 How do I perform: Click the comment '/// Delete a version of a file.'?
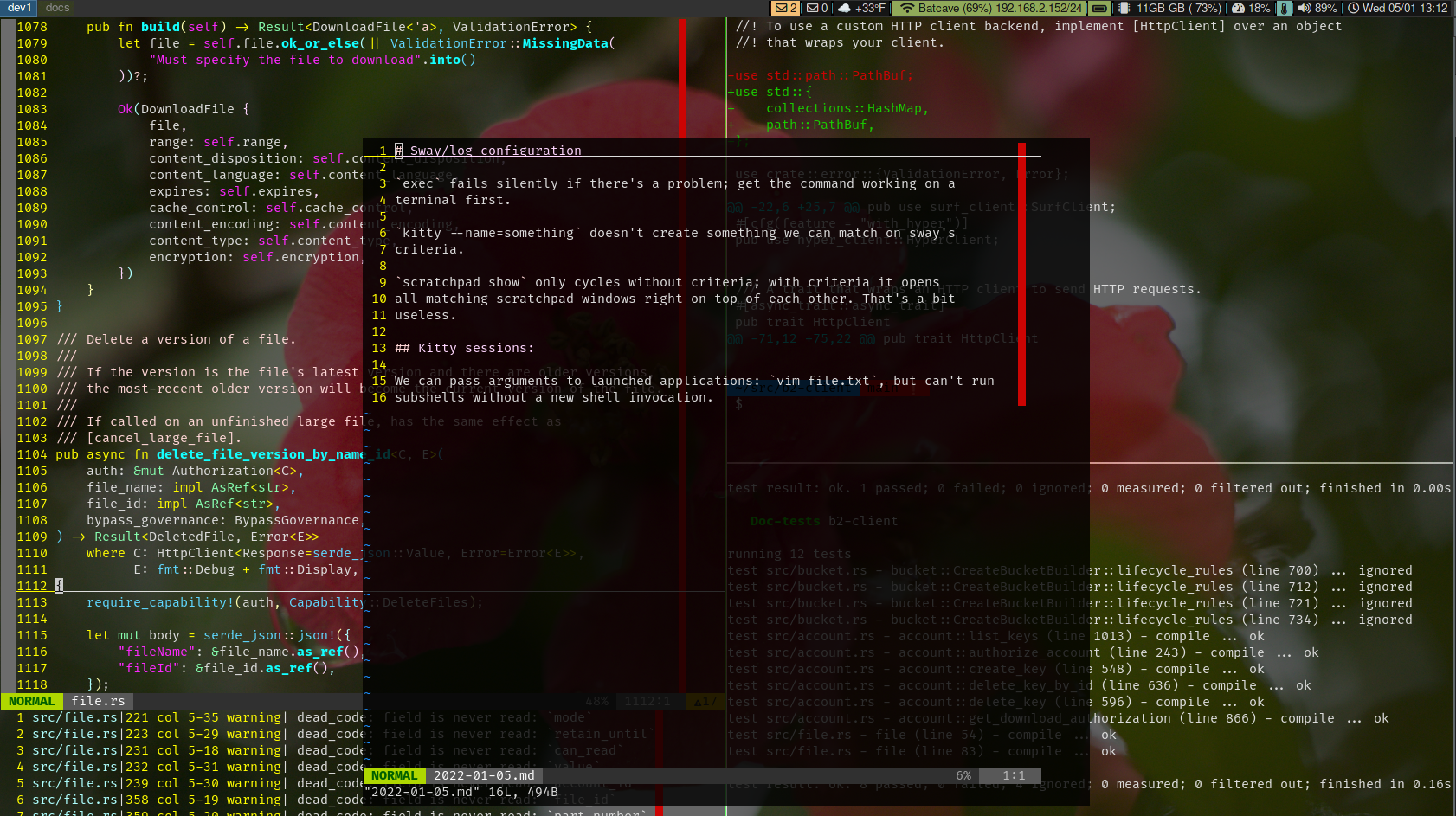click(177, 339)
